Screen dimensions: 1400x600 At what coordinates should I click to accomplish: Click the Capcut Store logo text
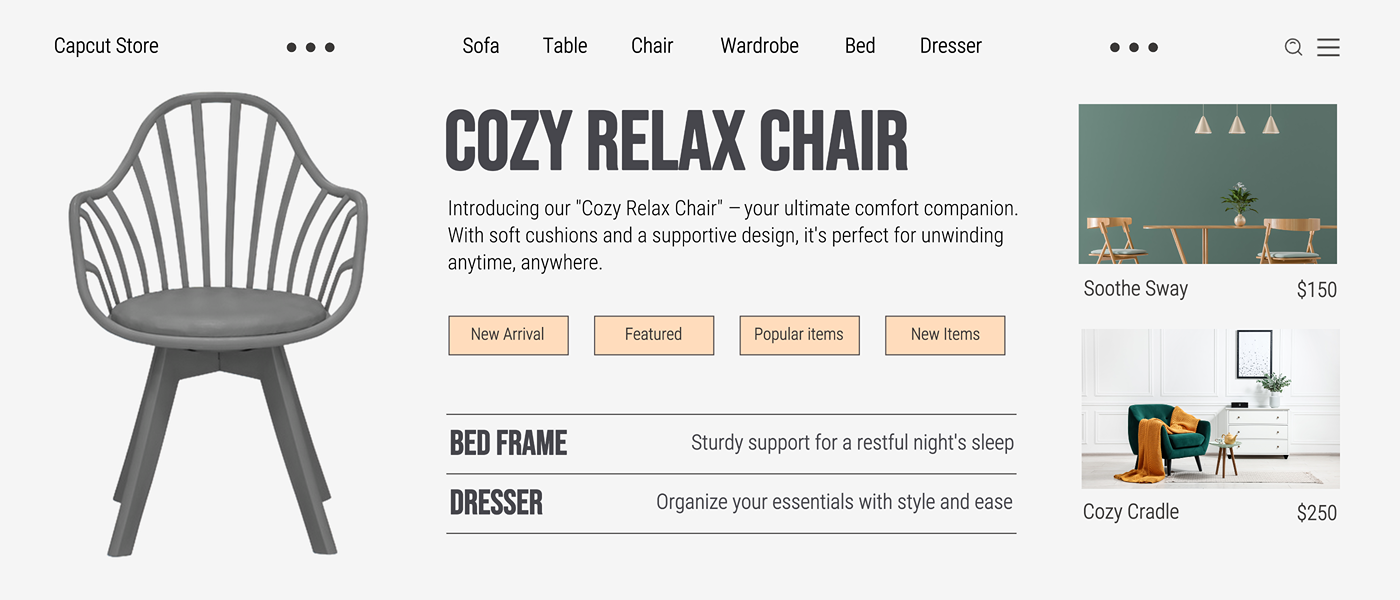point(106,46)
